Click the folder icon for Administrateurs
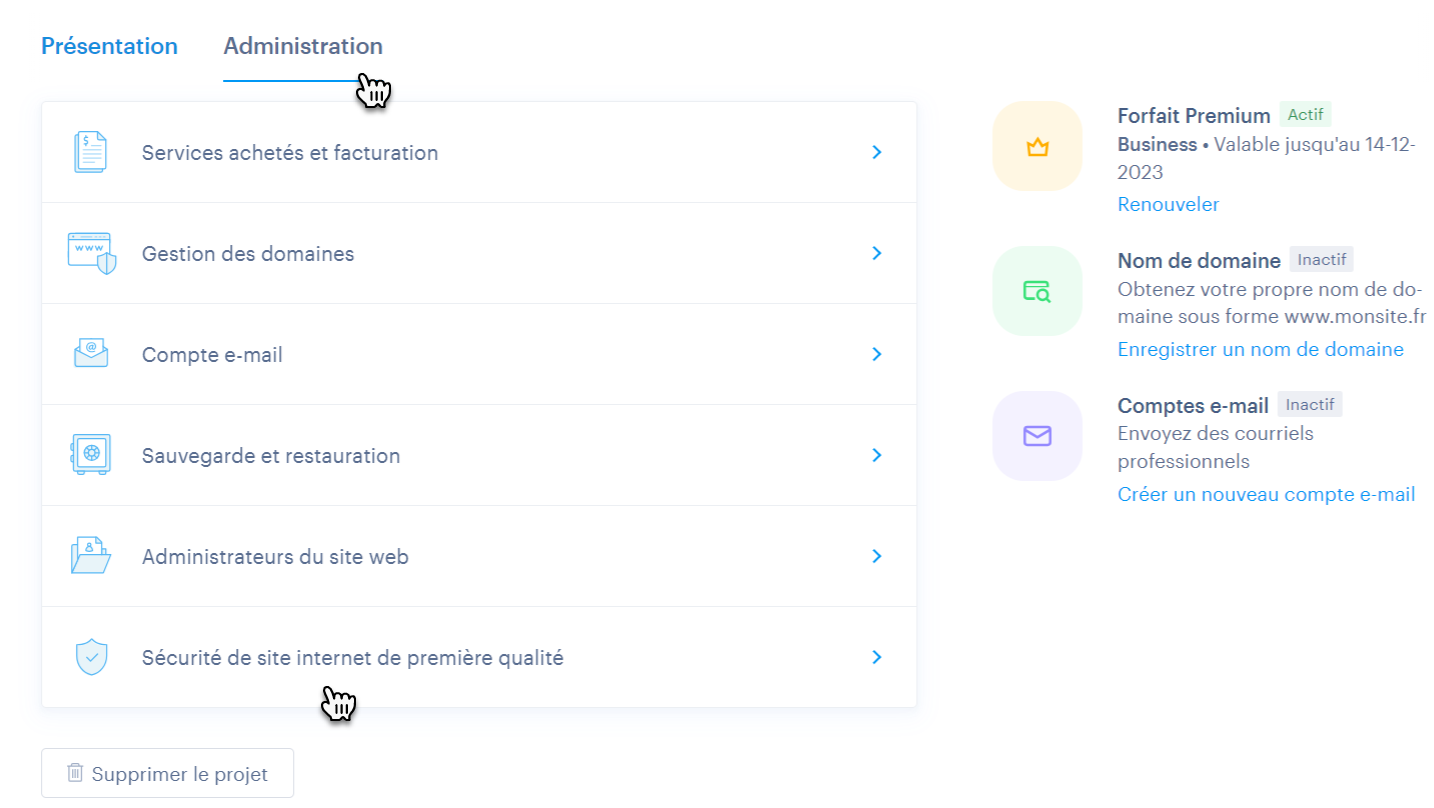The image size is (1434, 808). (x=91, y=556)
